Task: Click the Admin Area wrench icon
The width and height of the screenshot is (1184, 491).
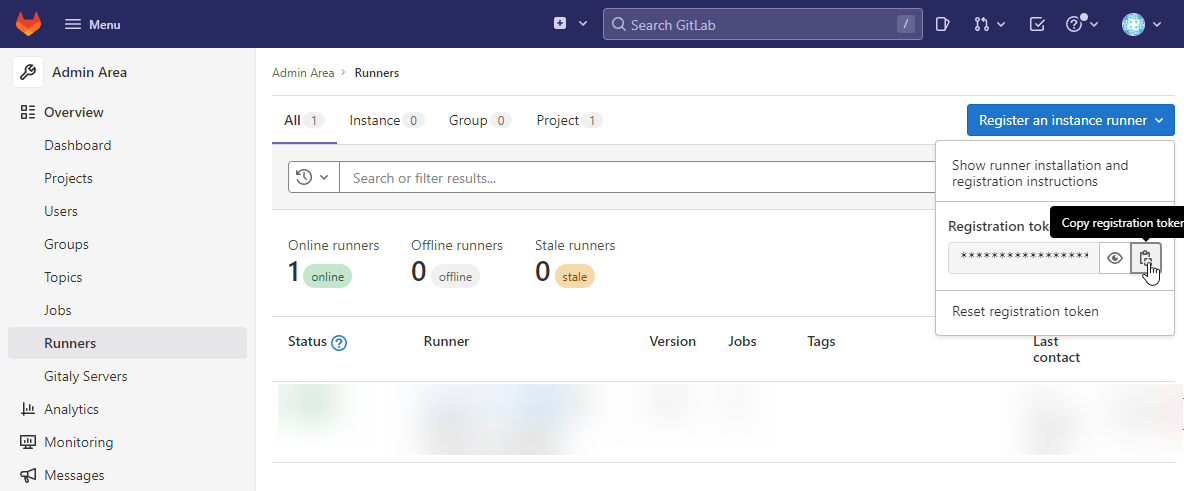Action: pos(27,73)
